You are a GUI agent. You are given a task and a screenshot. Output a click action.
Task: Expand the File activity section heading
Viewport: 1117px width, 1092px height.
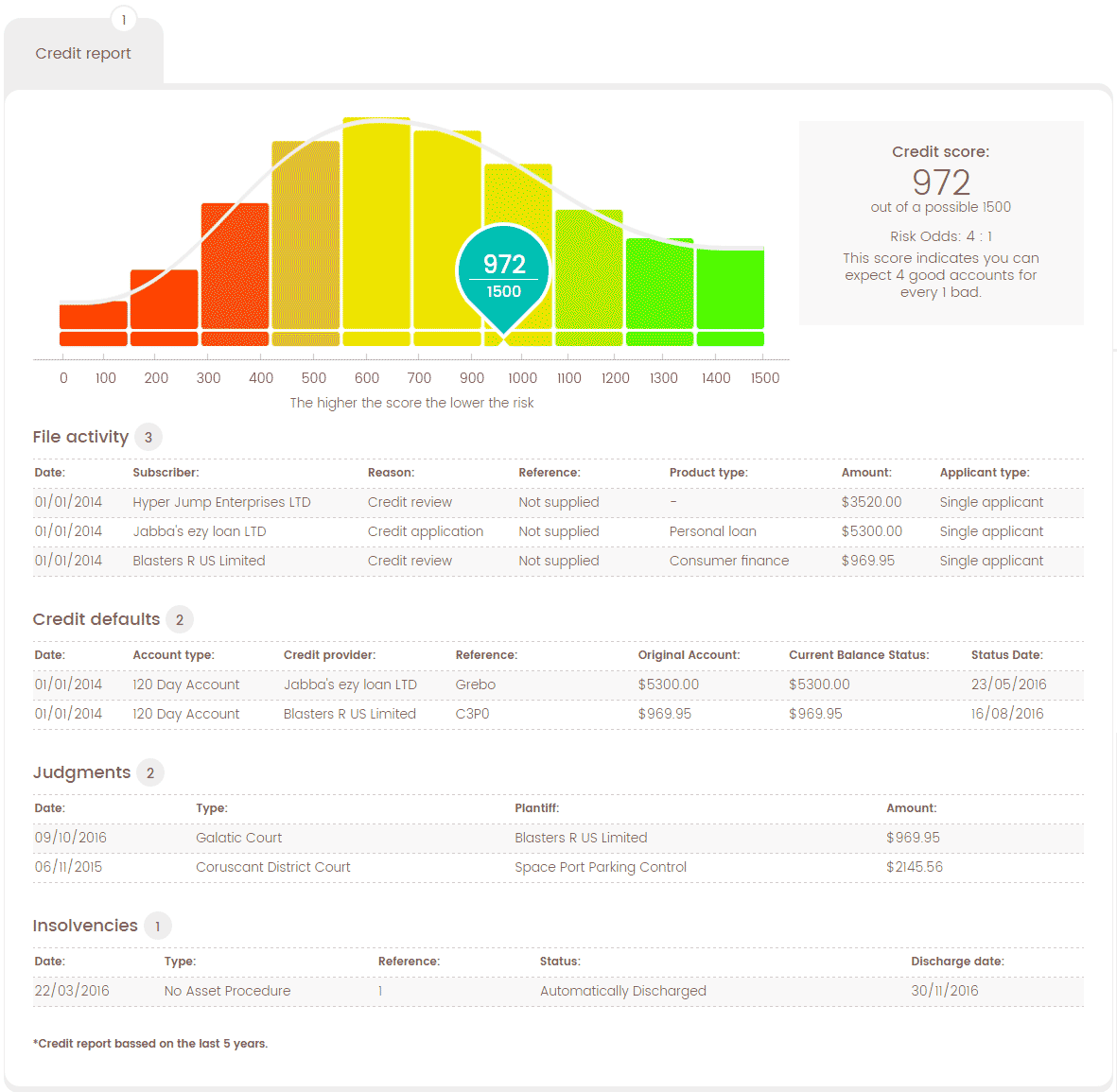click(x=80, y=437)
